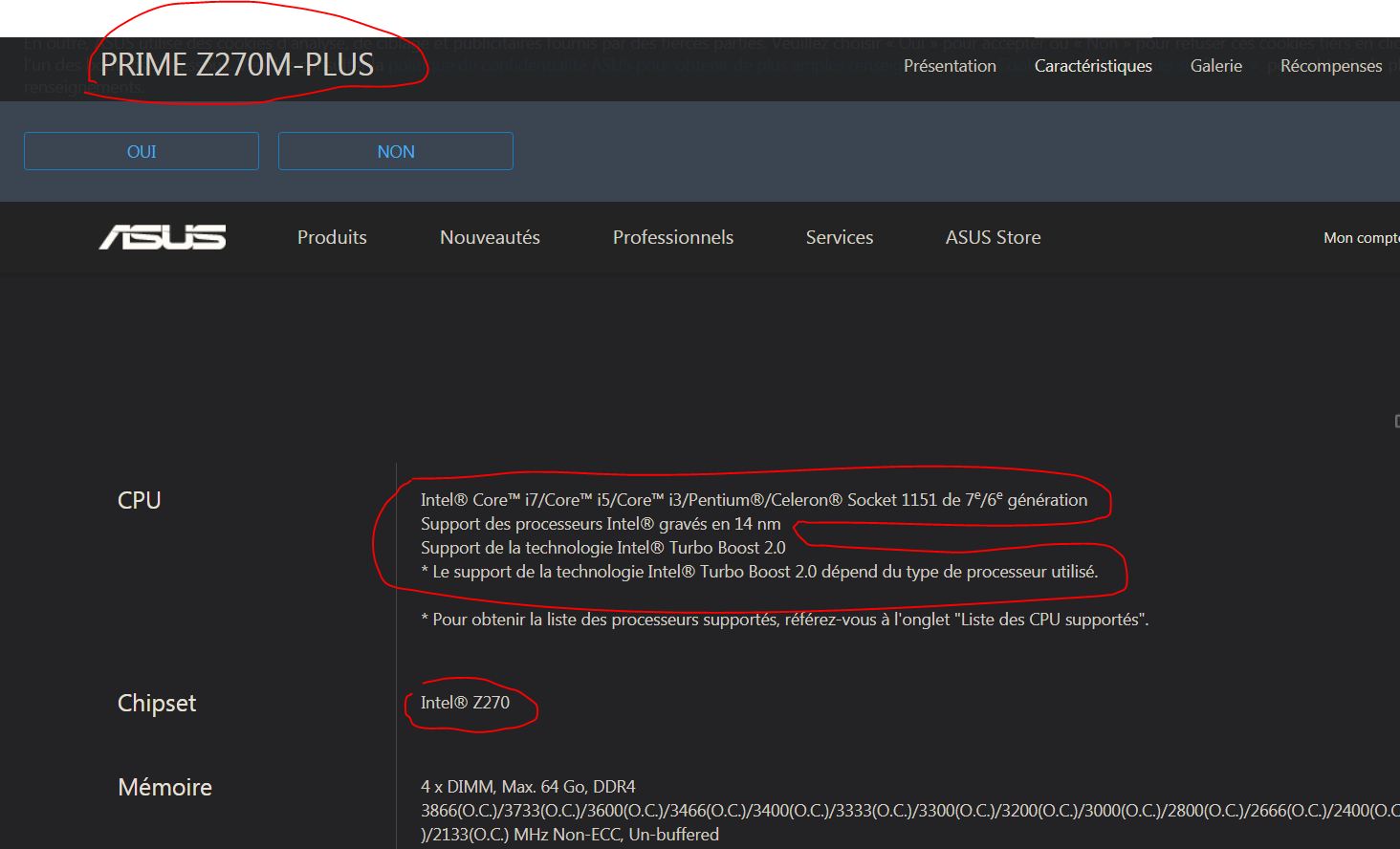Image resolution: width=1400 pixels, height=849 pixels.
Task: Open the Présentation tab
Action: tap(950, 66)
